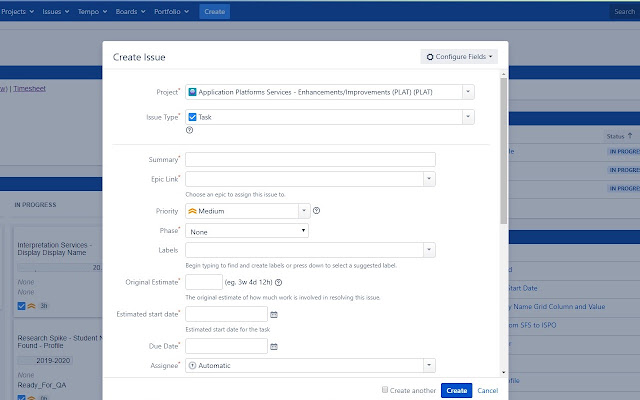Image resolution: width=640 pixels, height=400 pixels.
Task: Cancel the Create Issue dialog
Action: point(488,391)
